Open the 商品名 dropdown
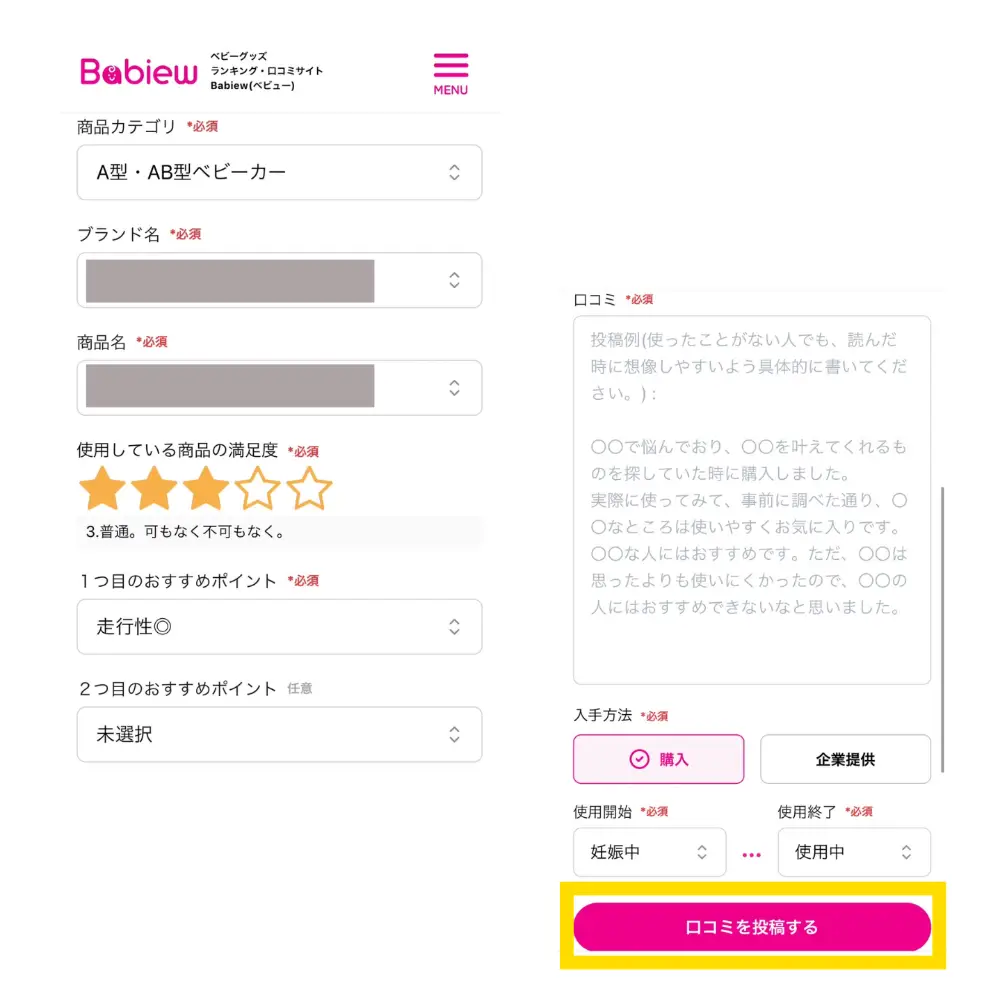The width and height of the screenshot is (1000, 1000). [279, 388]
